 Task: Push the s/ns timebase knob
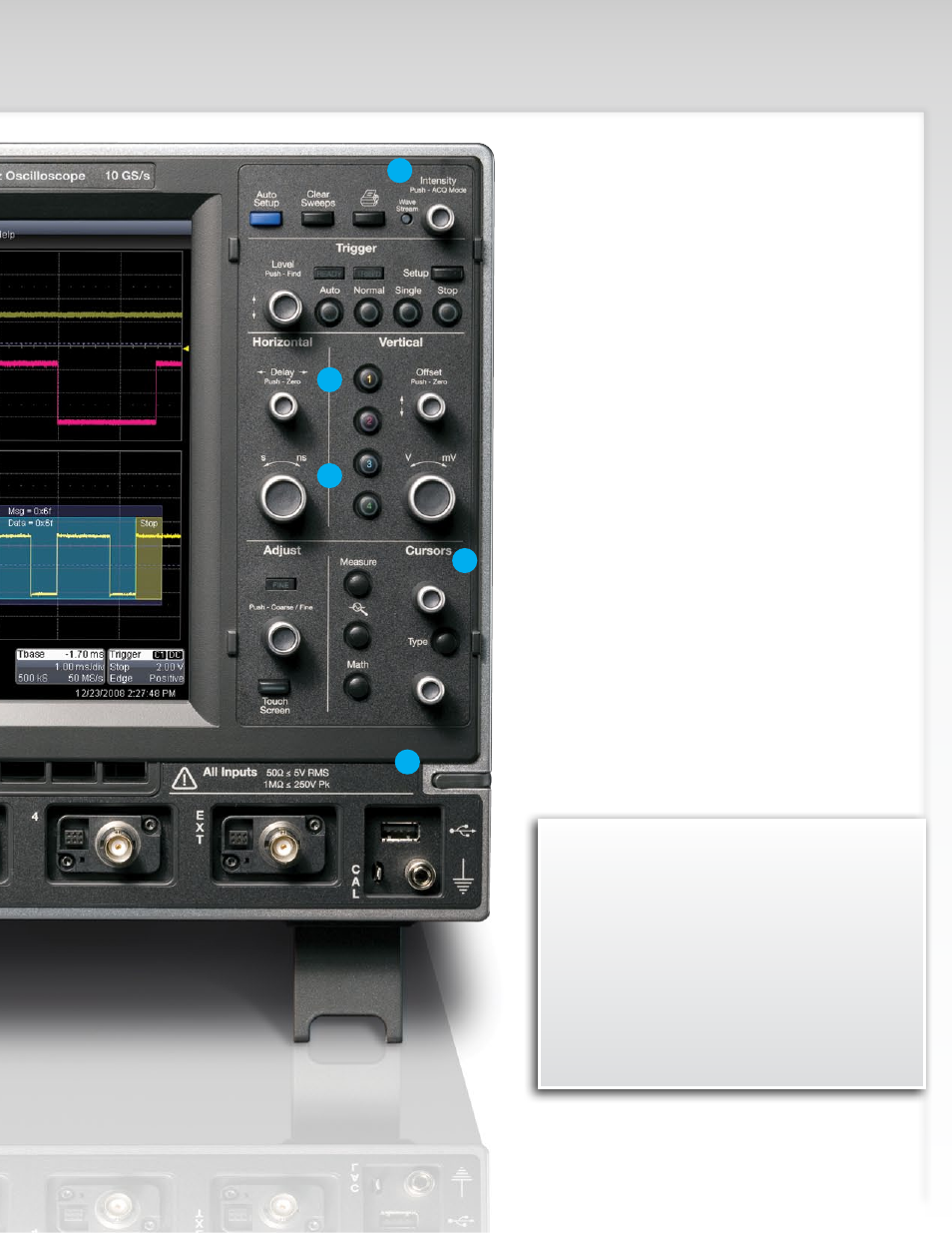(x=283, y=496)
